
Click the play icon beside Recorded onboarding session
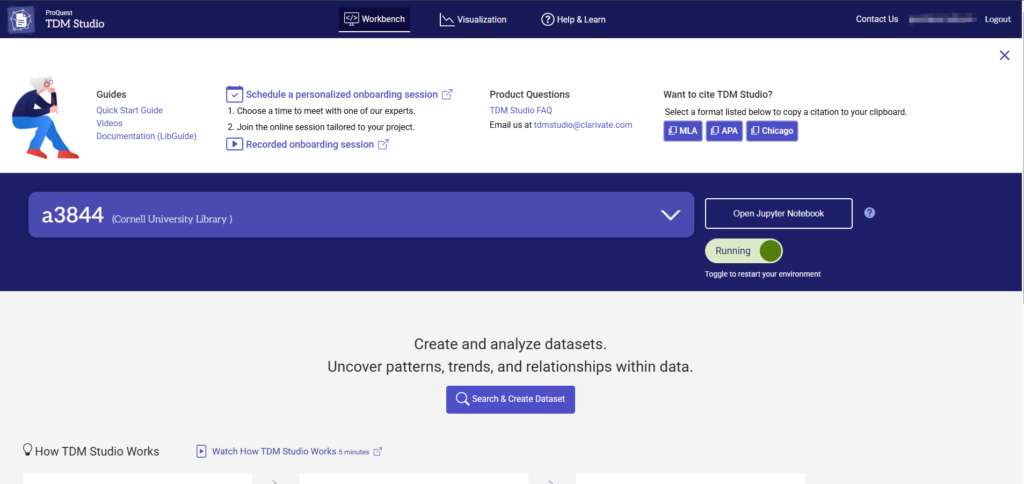[234, 144]
